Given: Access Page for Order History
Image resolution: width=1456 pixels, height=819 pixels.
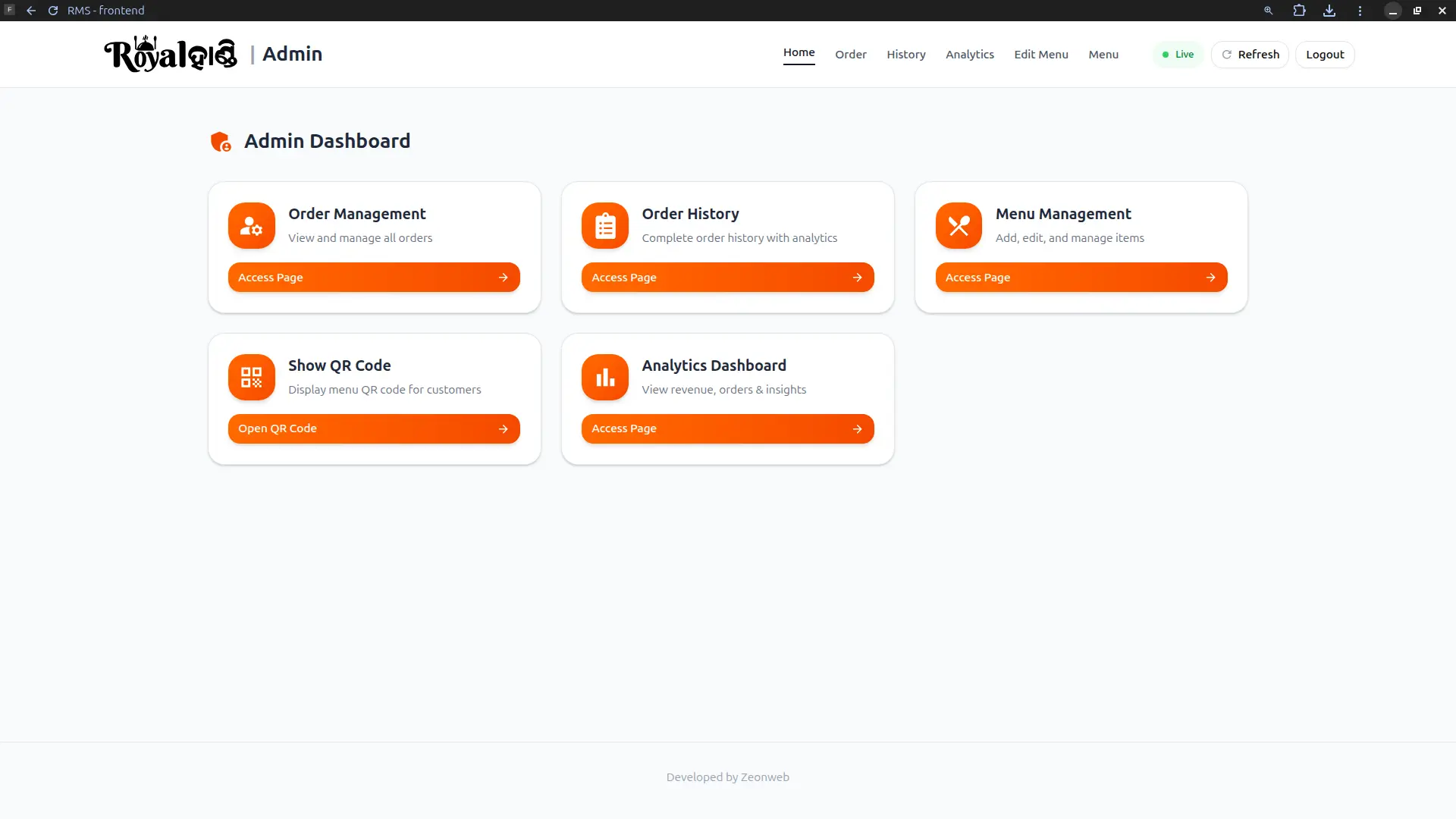Looking at the screenshot, I should point(728,278).
